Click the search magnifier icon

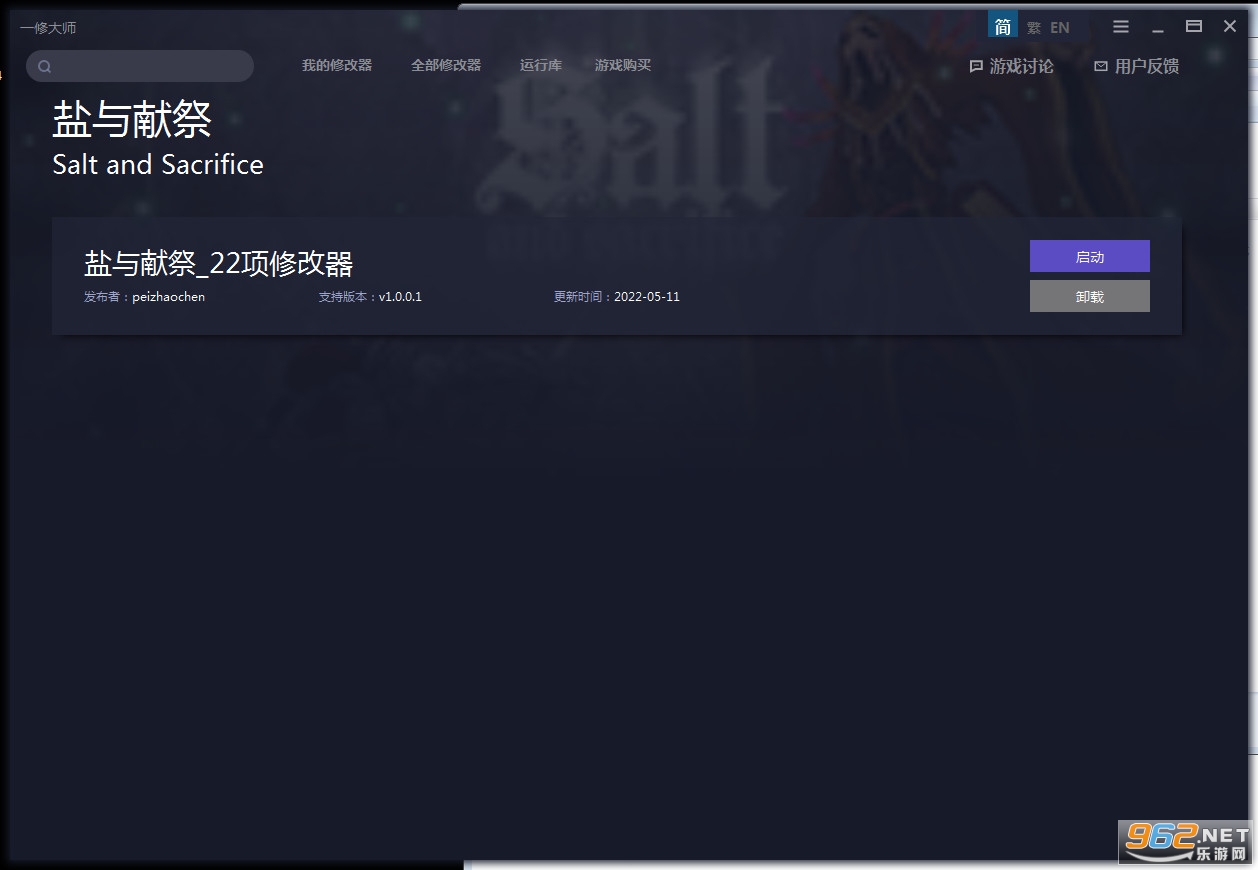click(44, 67)
